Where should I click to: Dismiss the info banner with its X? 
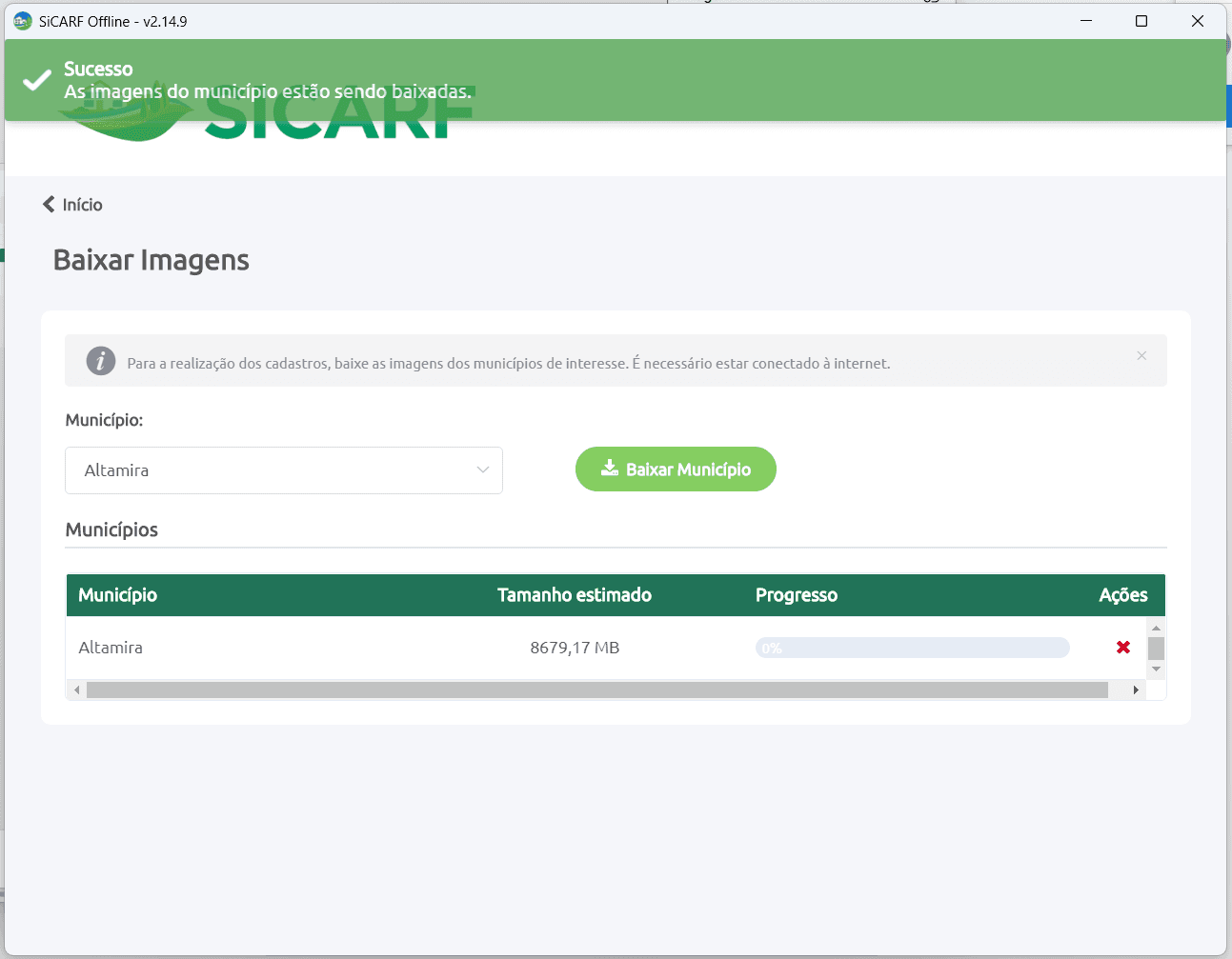tap(1141, 355)
